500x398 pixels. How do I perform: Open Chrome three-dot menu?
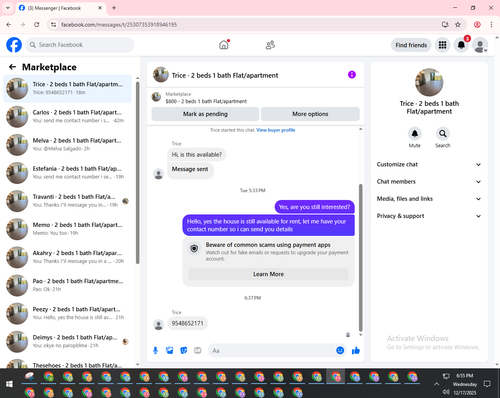(491, 25)
